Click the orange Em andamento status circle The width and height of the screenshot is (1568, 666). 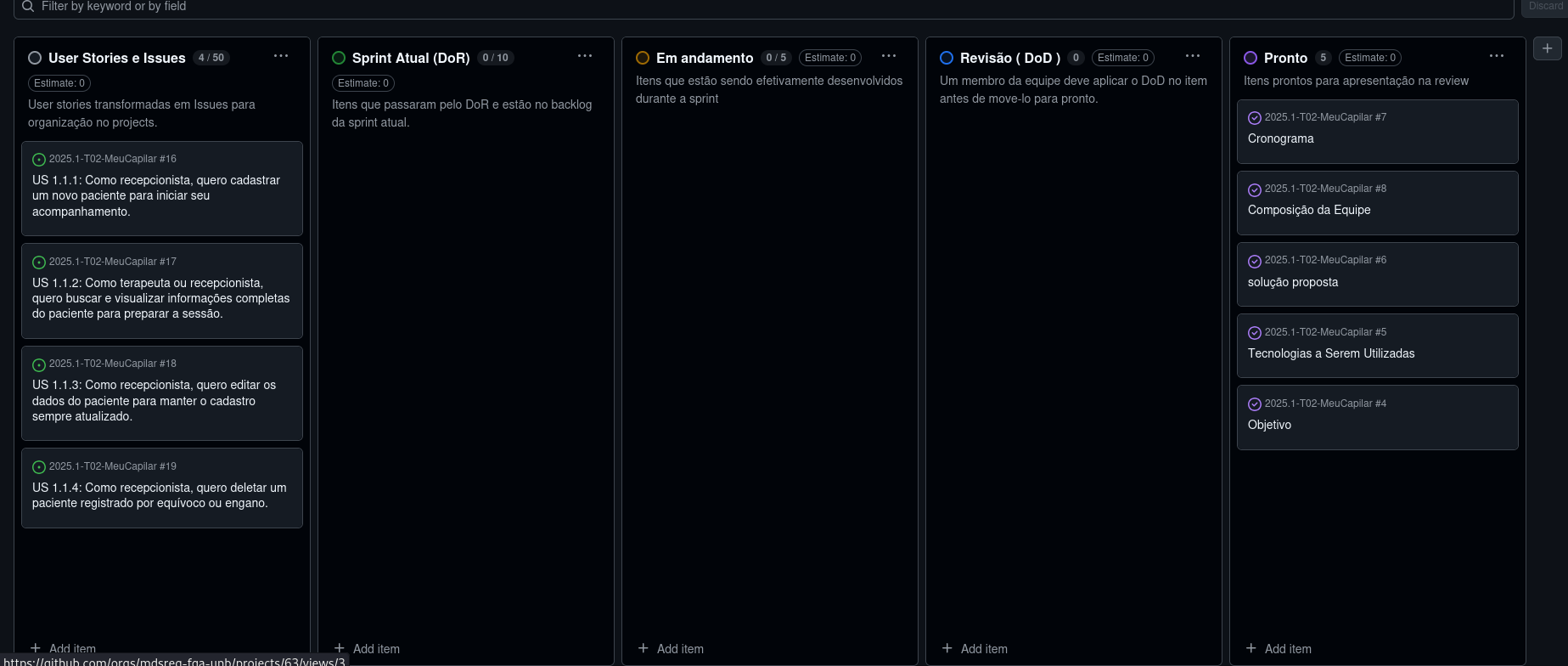[x=643, y=58]
